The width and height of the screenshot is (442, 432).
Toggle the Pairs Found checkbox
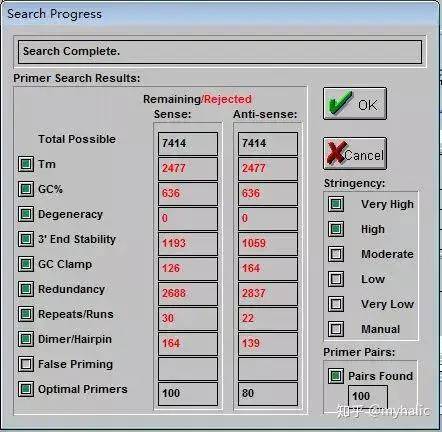pos(336,376)
